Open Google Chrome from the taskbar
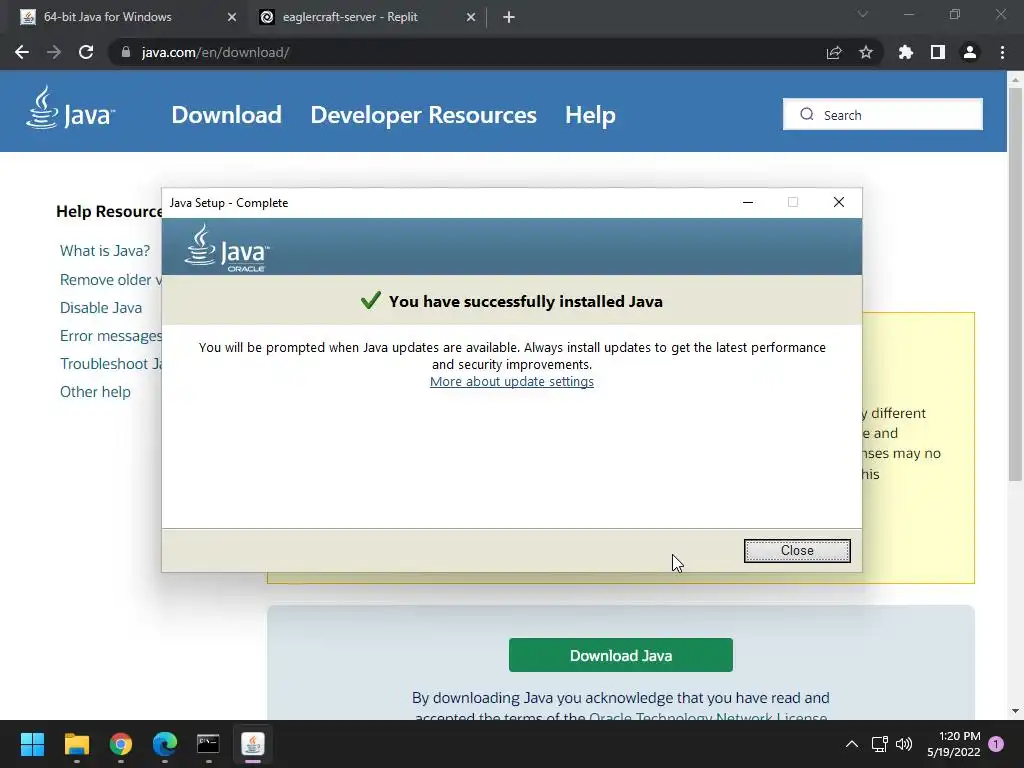This screenshot has width=1024, height=768. (121, 744)
